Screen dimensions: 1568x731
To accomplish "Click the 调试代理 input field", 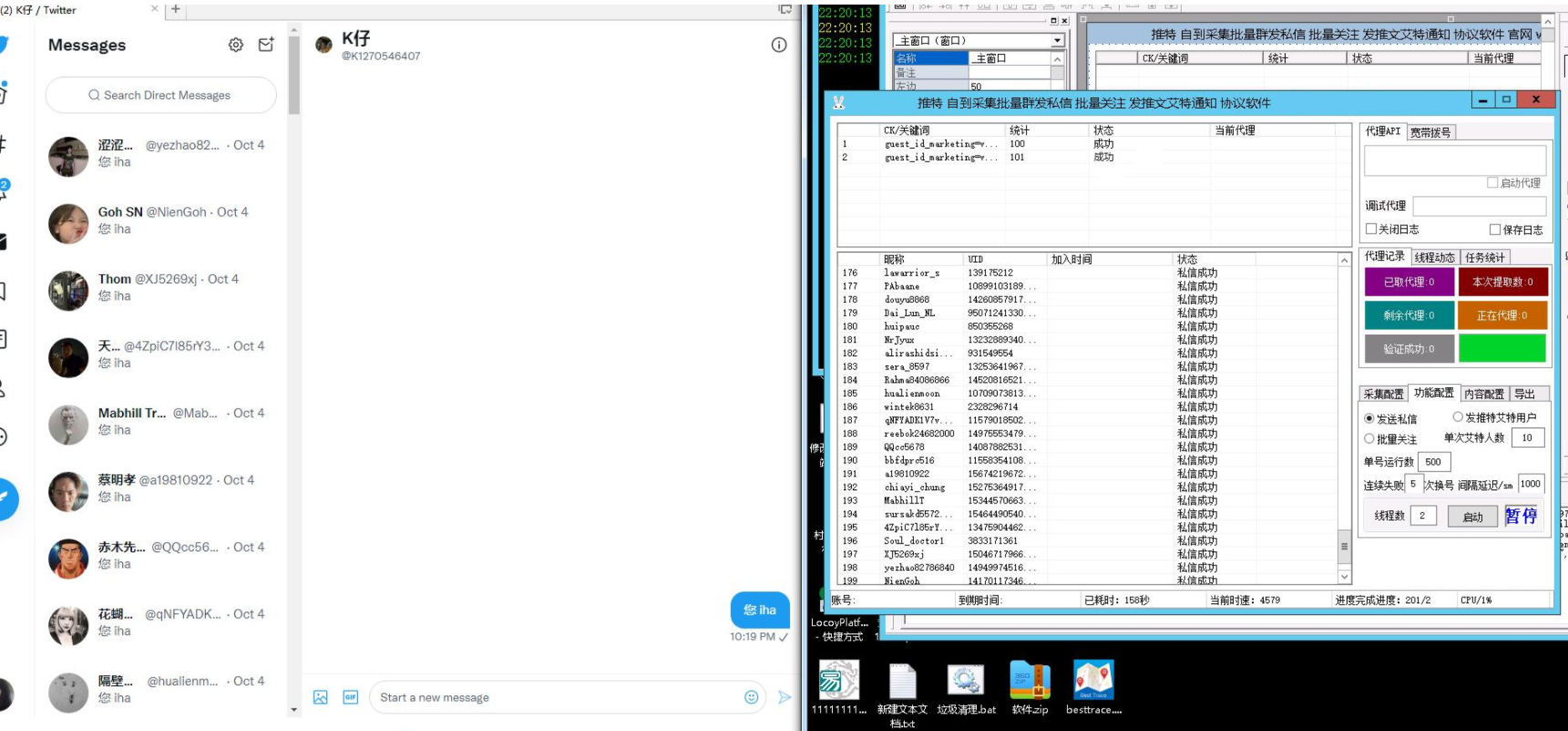I will tap(1479, 206).
